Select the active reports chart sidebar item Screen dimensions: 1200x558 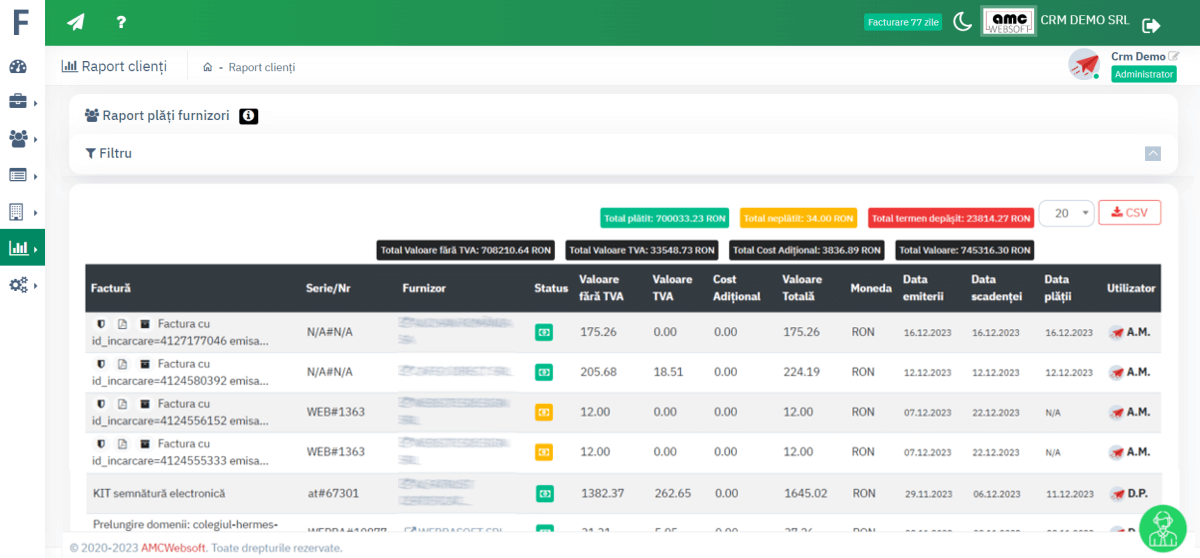click(x=18, y=248)
